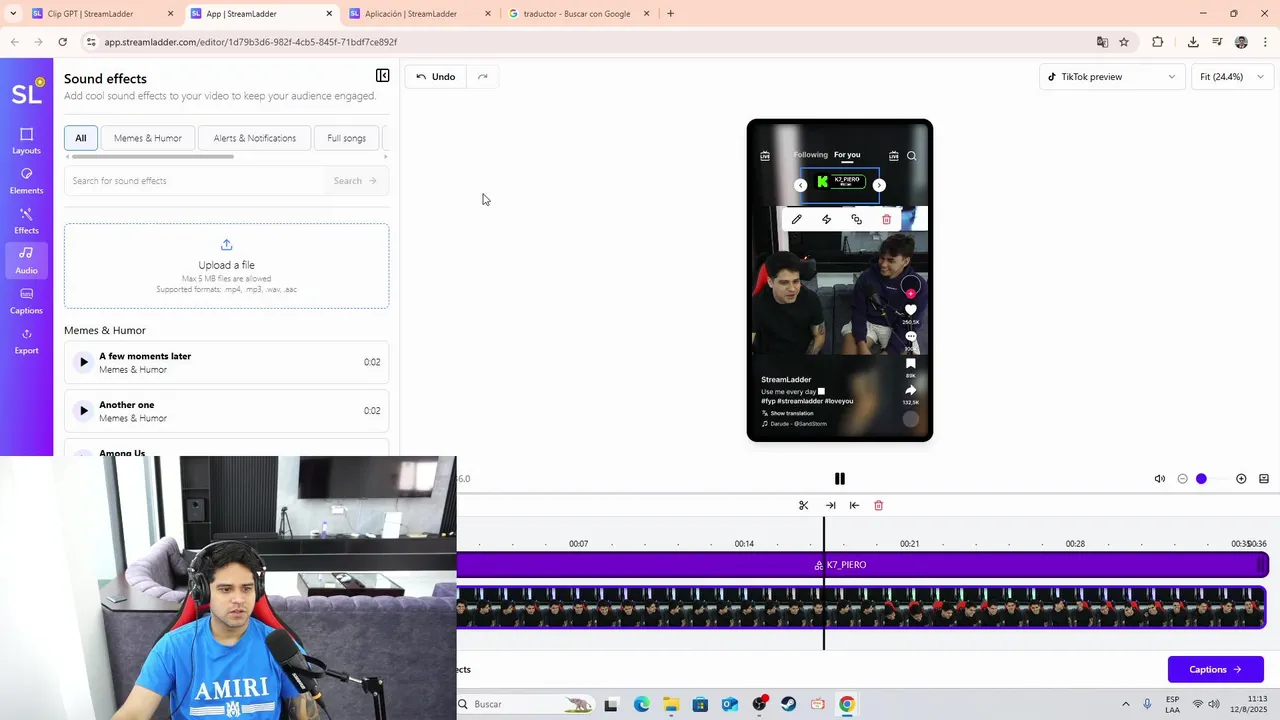The image size is (1280, 720).
Task: Open Chrome downloads icon
Action: point(1193,42)
